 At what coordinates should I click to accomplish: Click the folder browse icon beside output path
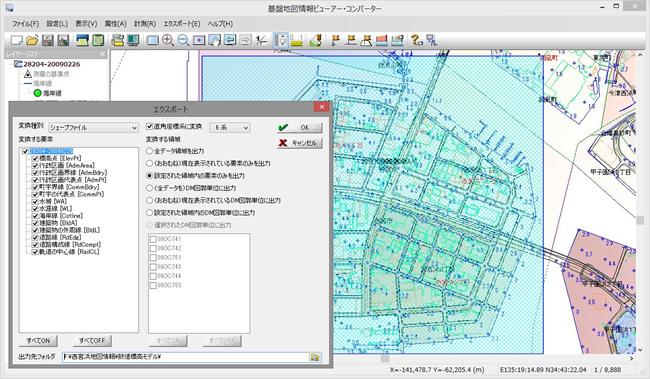(x=315, y=357)
